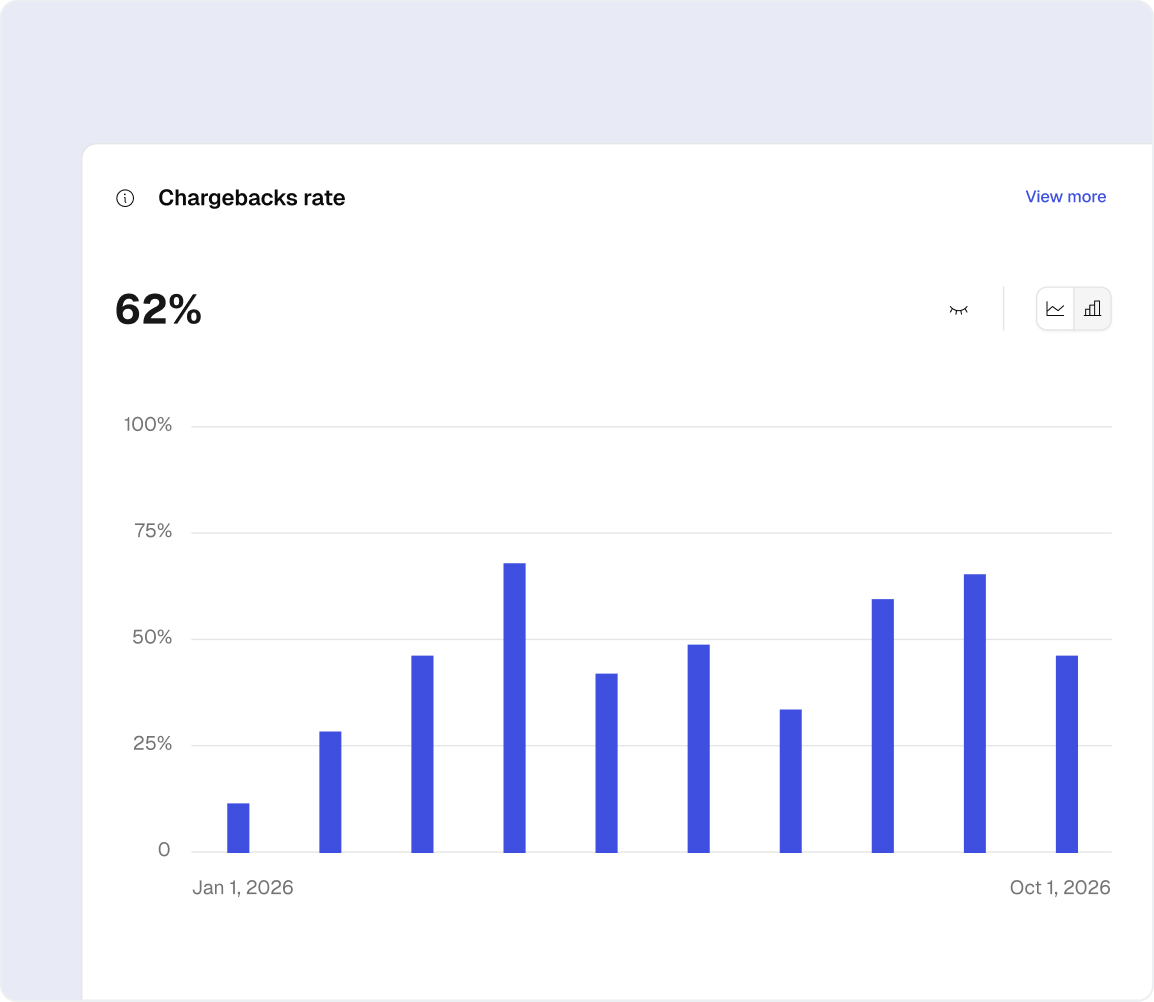The image size is (1154, 1002).
Task: Open the View more link
Action: click(x=1065, y=197)
